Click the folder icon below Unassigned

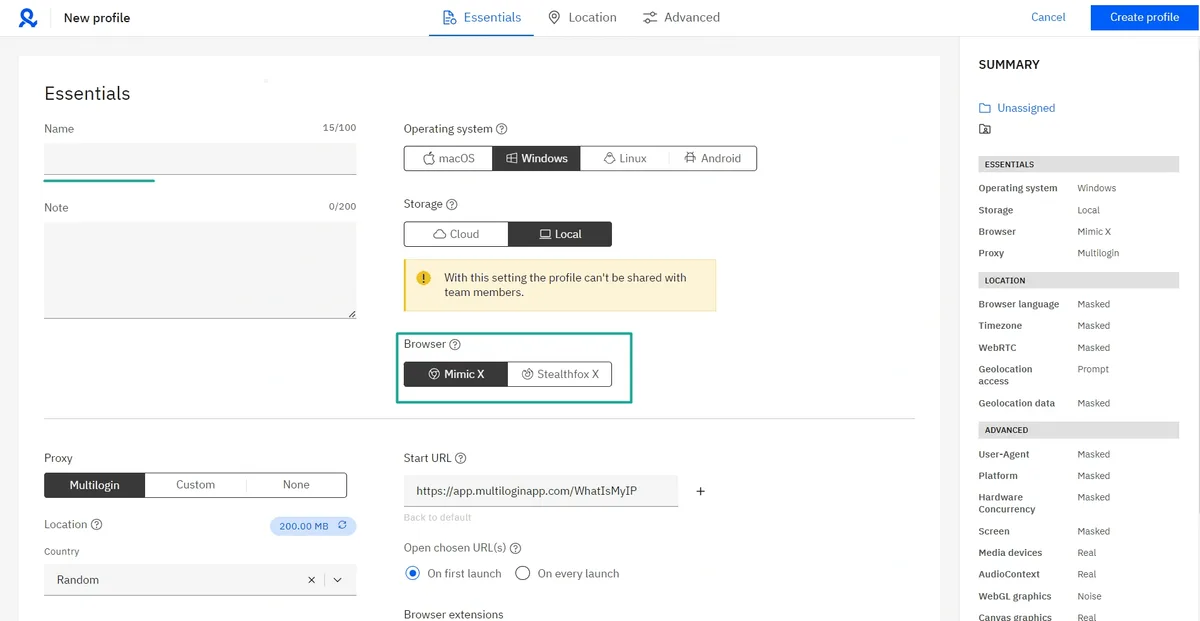pyautogui.click(x=985, y=129)
